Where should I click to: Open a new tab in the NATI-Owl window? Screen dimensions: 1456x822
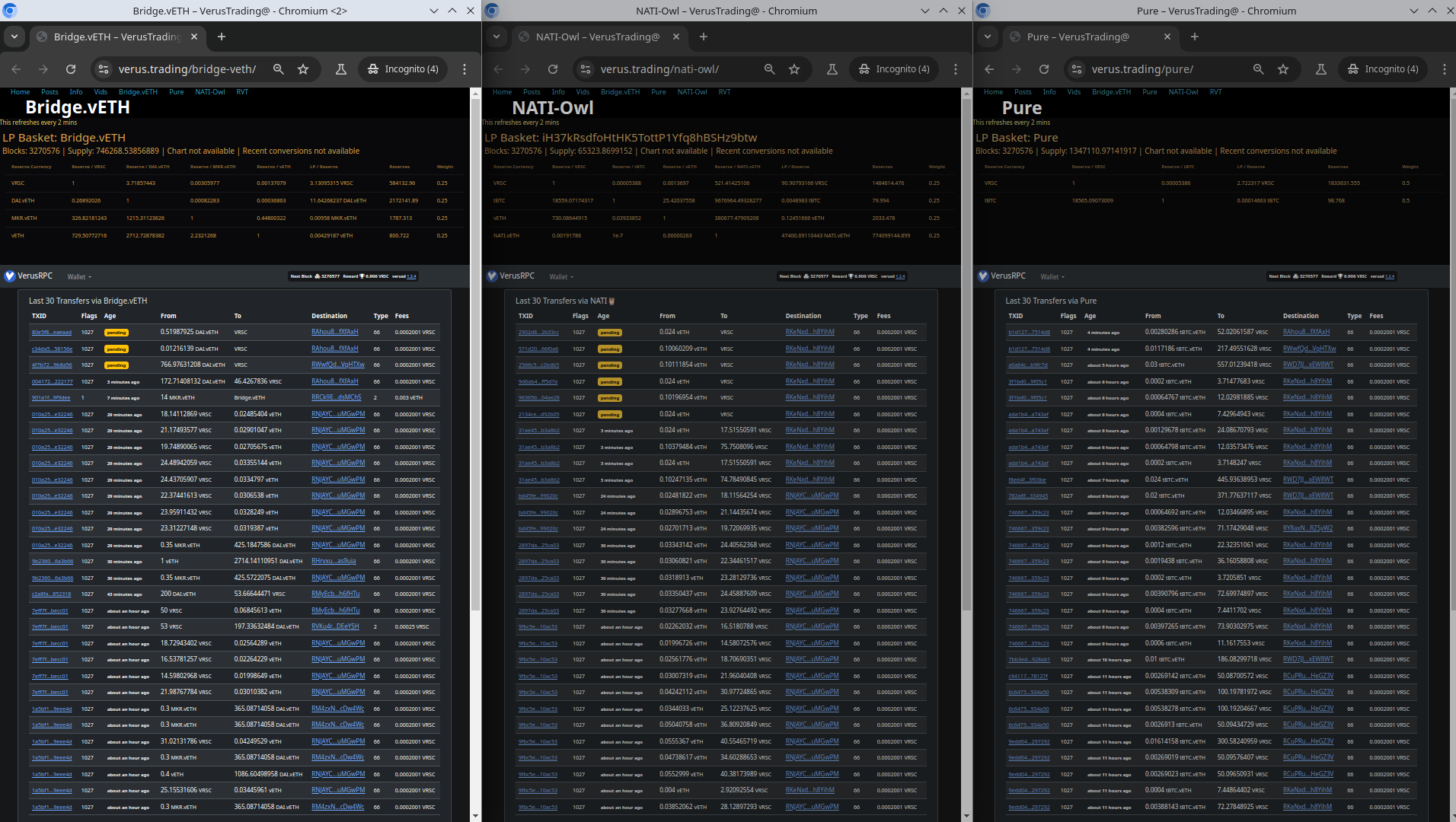703,37
